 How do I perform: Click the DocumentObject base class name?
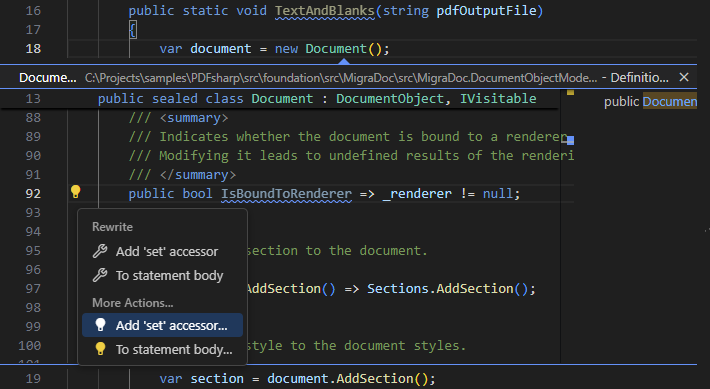tap(390, 99)
